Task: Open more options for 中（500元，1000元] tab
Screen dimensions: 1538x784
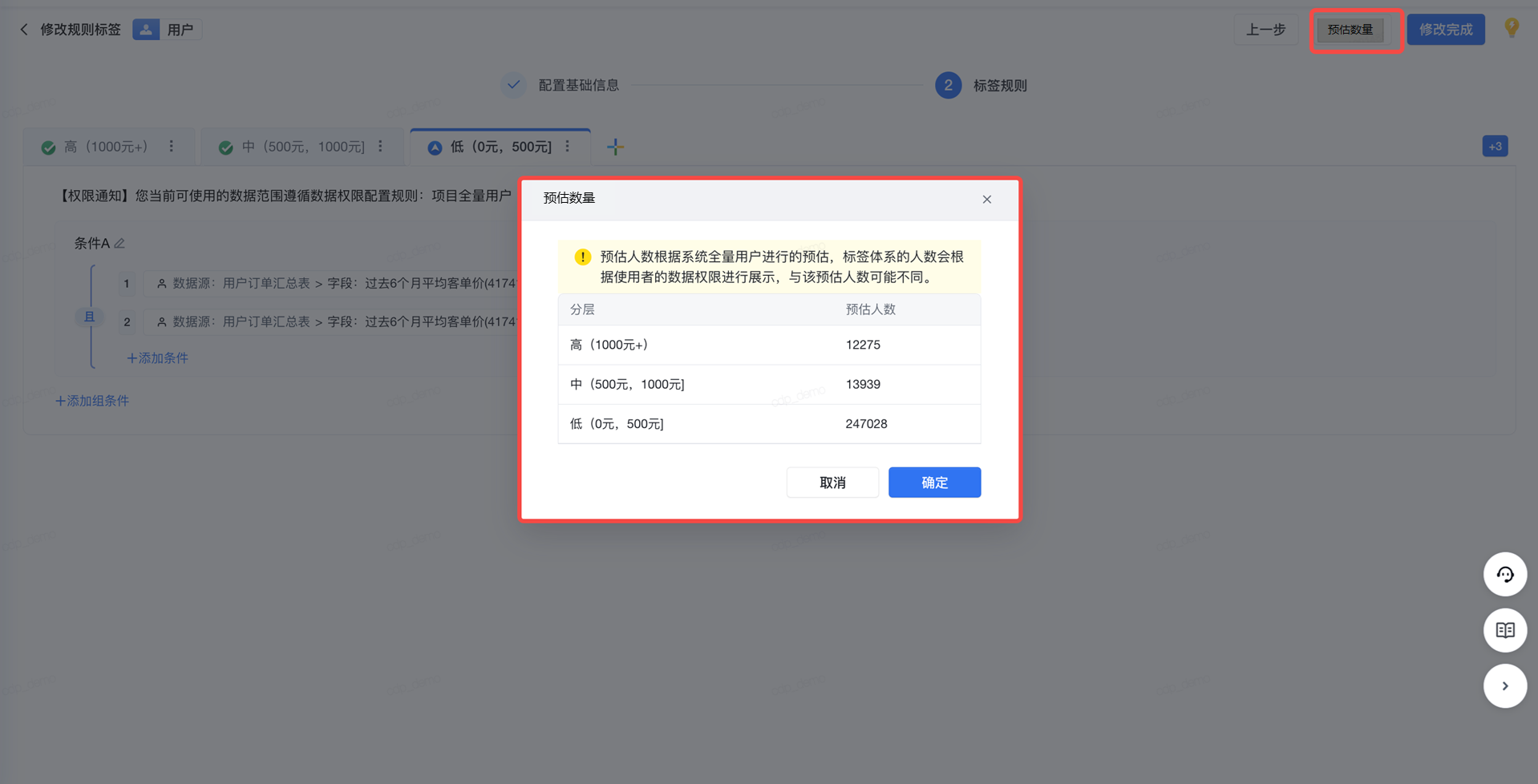Action: tap(381, 147)
